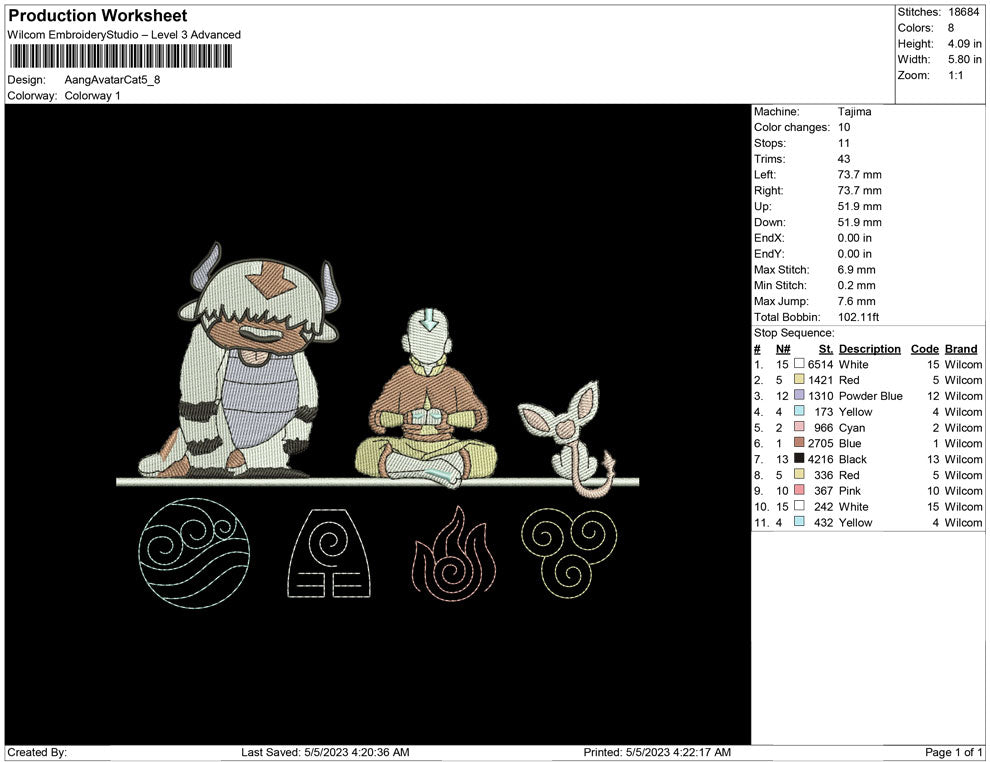Click the Printed timestamp
Image resolution: width=990 pixels, height=762 pixels.
657,752
